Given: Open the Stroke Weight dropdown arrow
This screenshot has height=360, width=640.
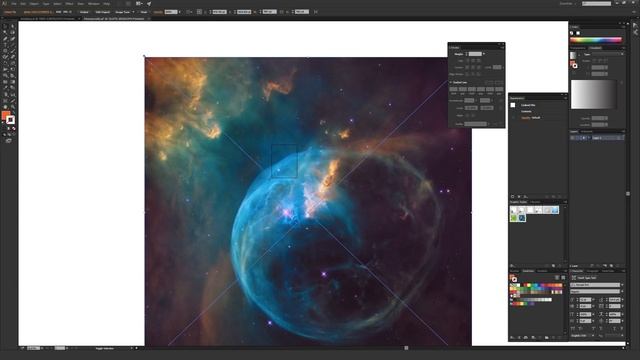Looking at the screenshot, I should (484, 54).
